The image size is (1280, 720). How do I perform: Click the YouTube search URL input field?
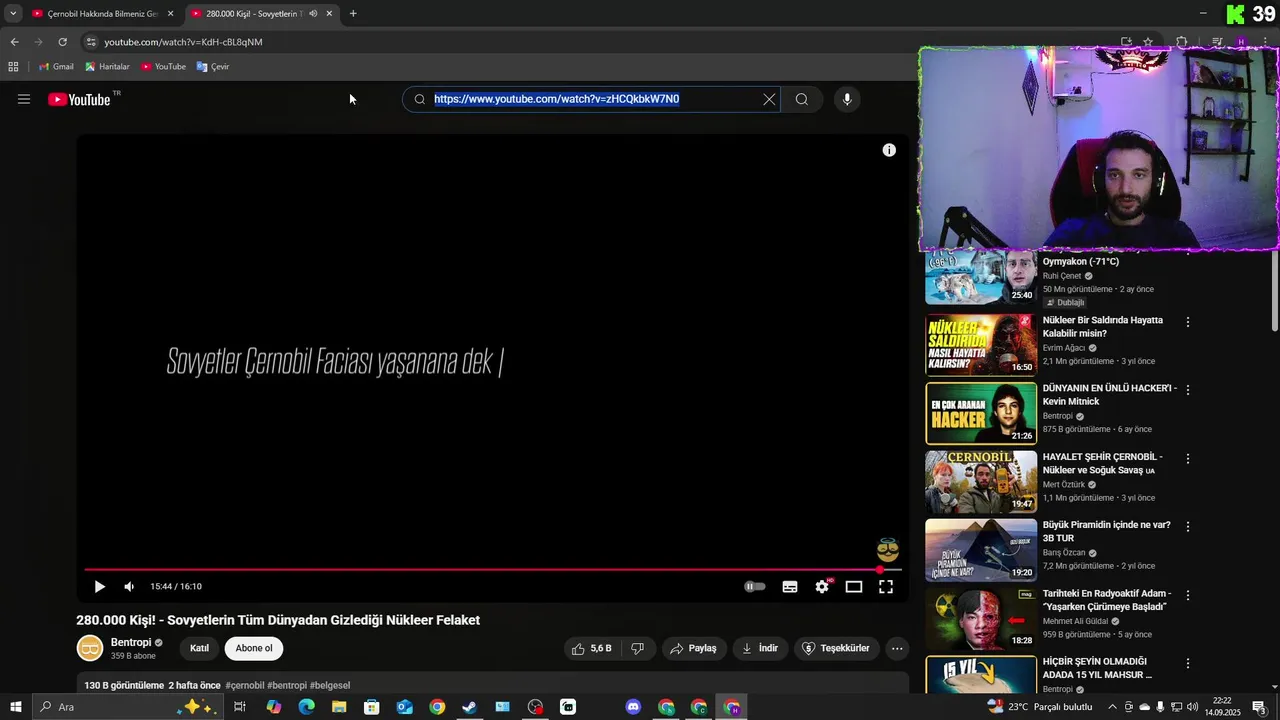[x=590, y=99]
